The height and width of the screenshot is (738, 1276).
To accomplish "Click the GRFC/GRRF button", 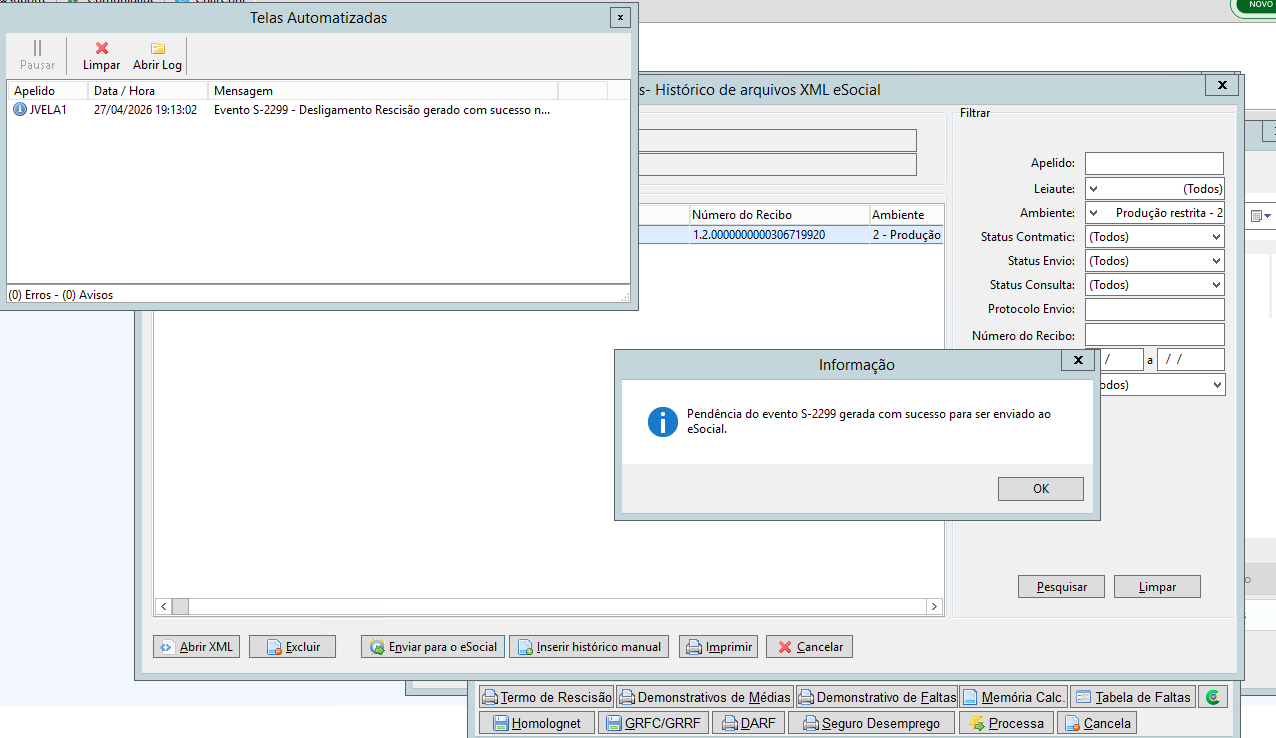I will click(x=654, y=723).
